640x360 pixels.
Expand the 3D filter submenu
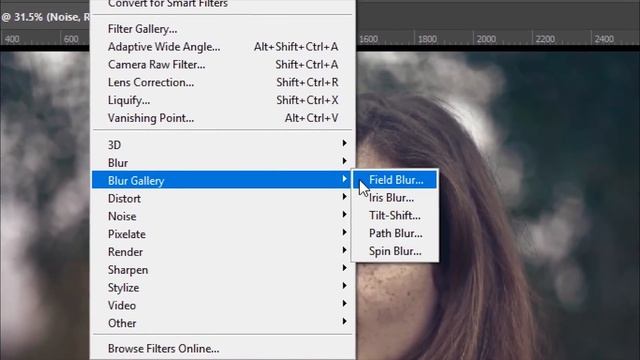click(x=222, y=145)
